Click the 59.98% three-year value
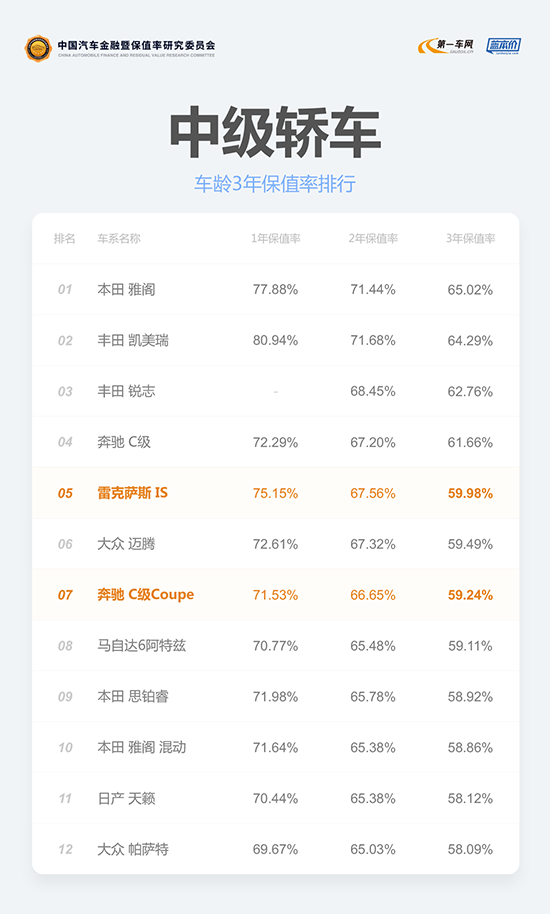 click(470, 493)
